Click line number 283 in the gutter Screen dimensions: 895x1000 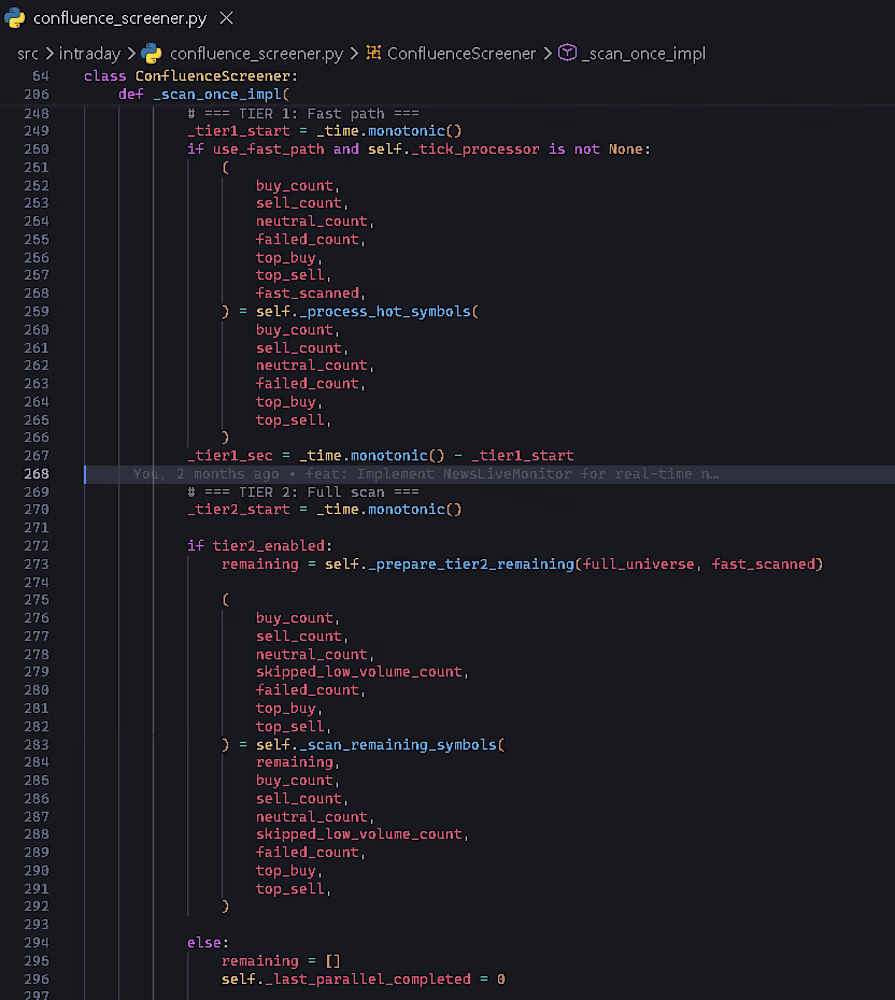(36, 745)
